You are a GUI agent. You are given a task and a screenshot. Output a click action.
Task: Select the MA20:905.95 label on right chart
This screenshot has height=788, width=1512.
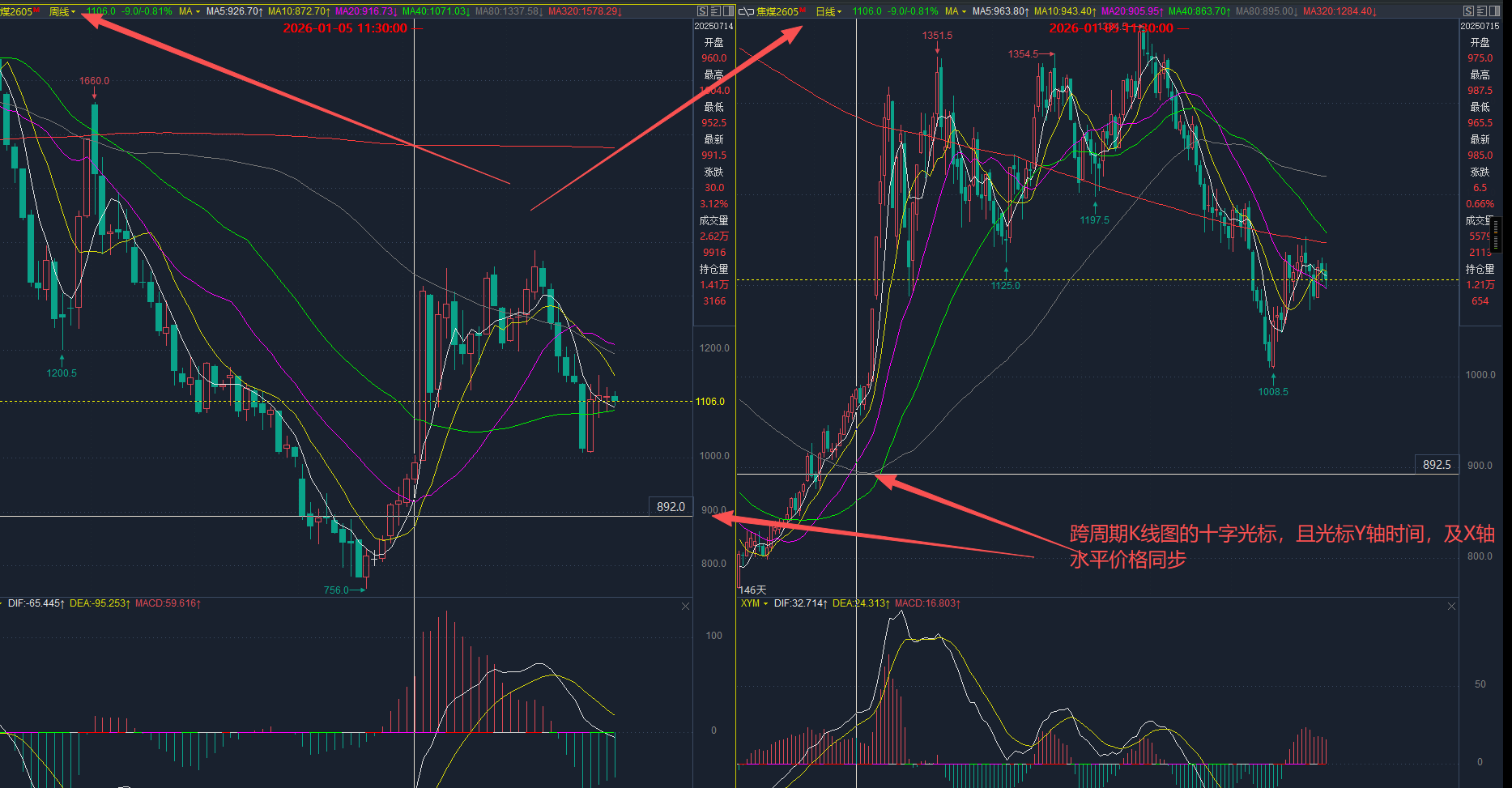click(1131, 11)
